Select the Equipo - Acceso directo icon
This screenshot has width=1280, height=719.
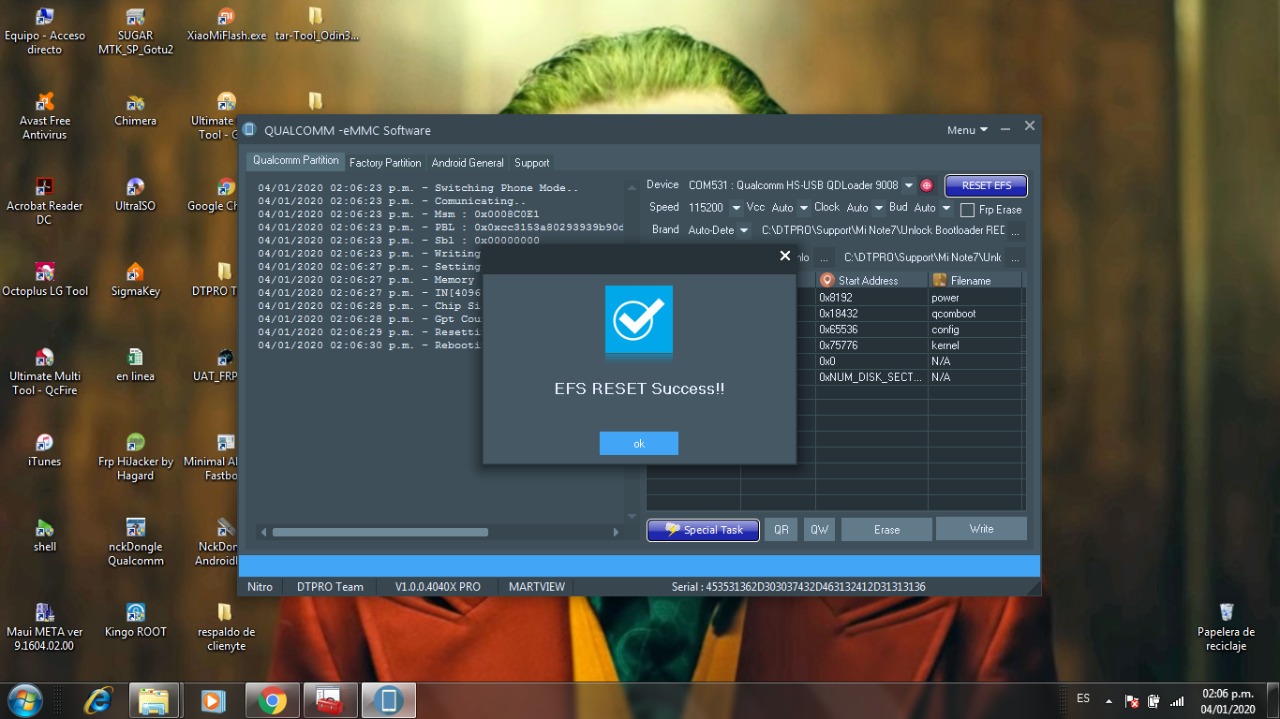coord(44,30)
